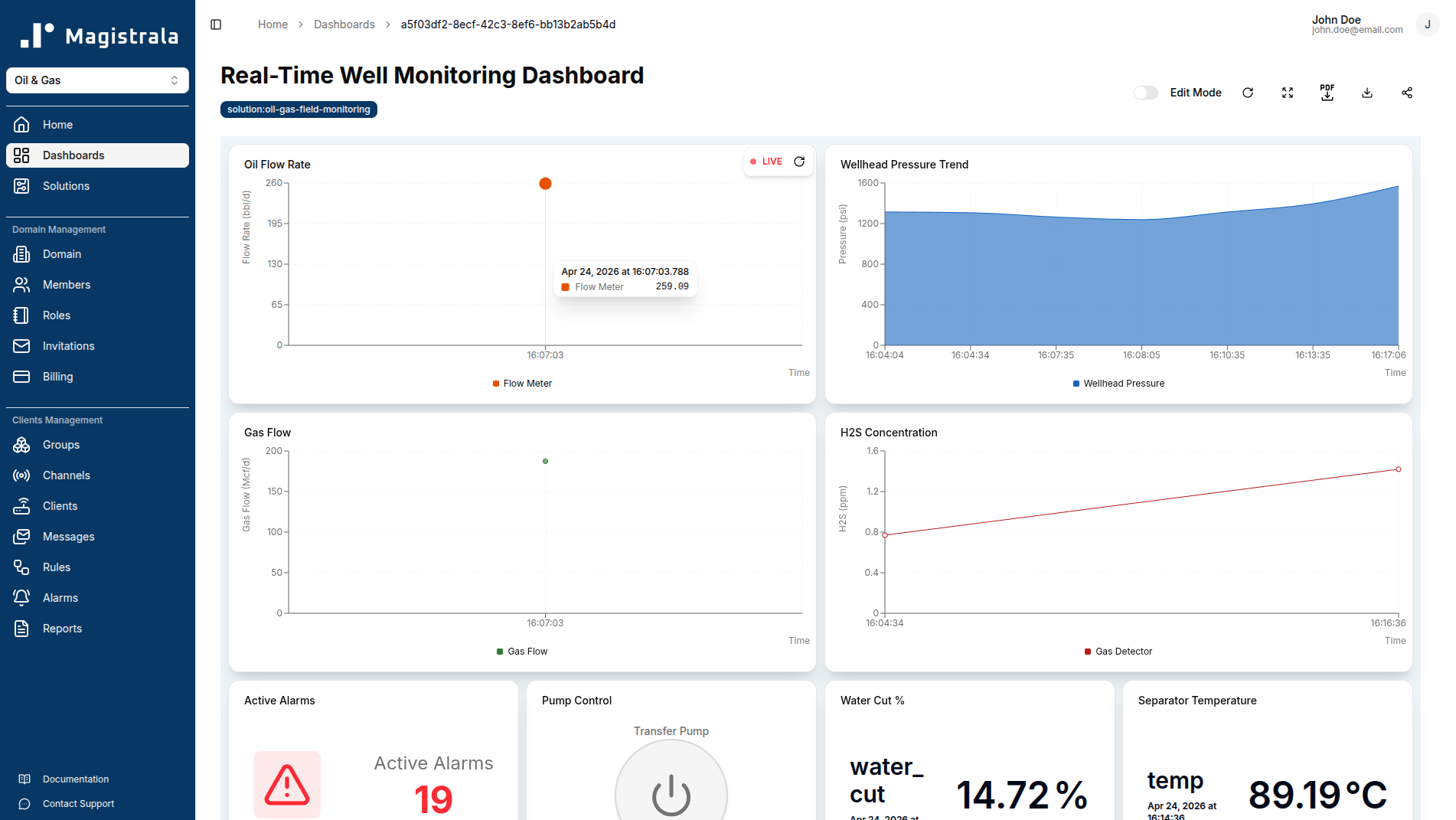Click the solution:oil-gas-field-monitoring tag
Viewport: 1456px width, 820px height.
pos(299,109)
